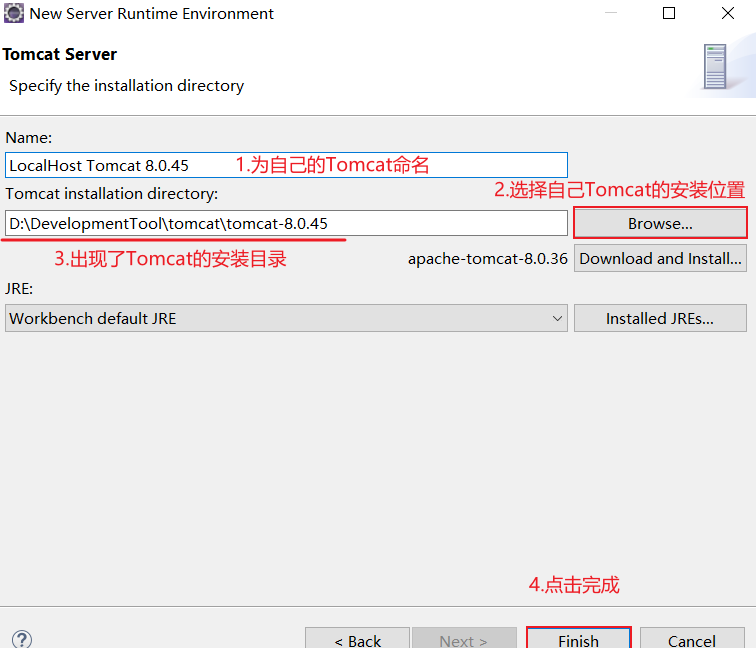Cancel the runtime environment dialog

coord(692,639)
